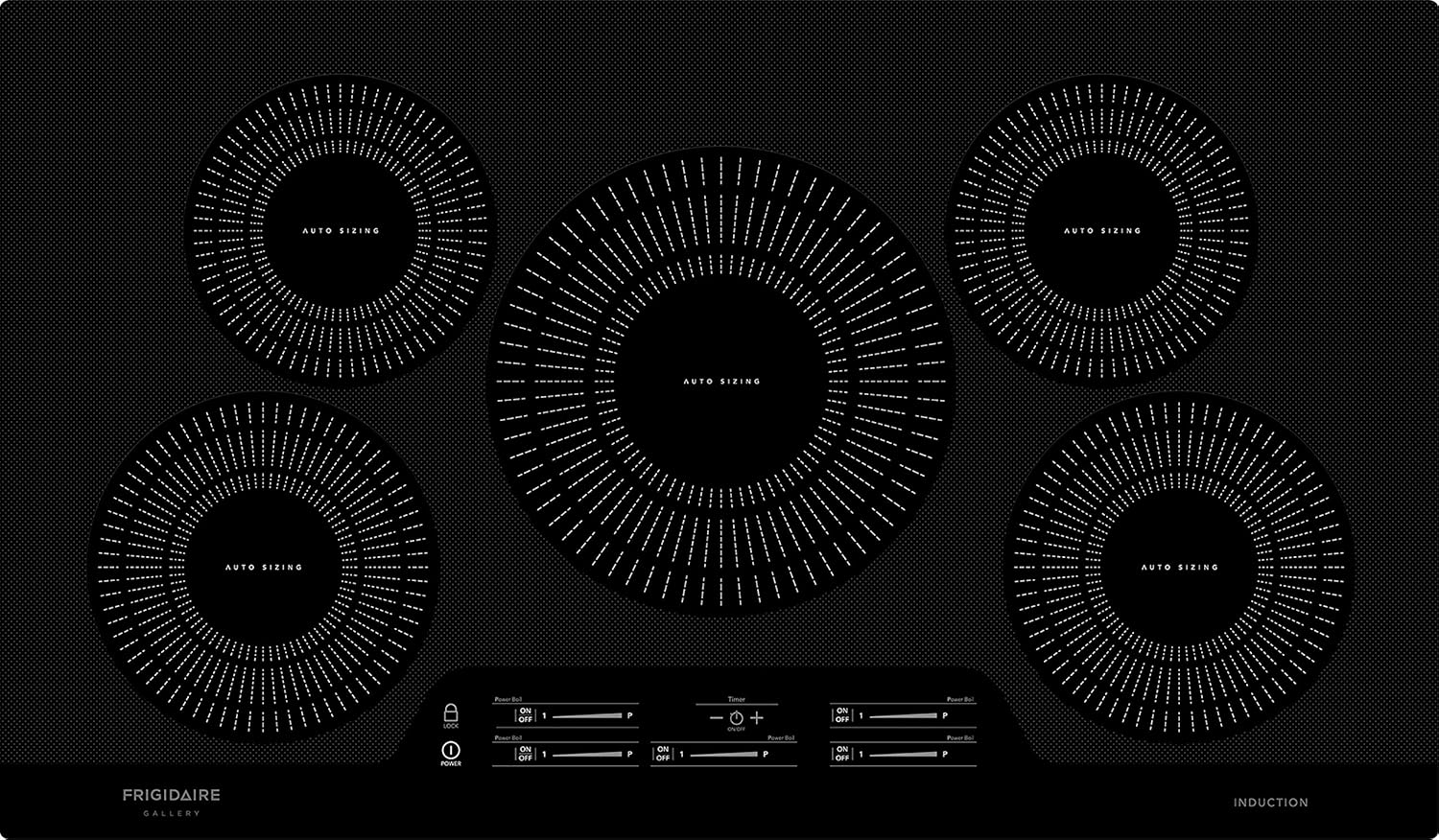Set heat on the upper-right power slider bar
Image resolution: width=1439 pixels, height=840 pixels.
click(903, 715)
